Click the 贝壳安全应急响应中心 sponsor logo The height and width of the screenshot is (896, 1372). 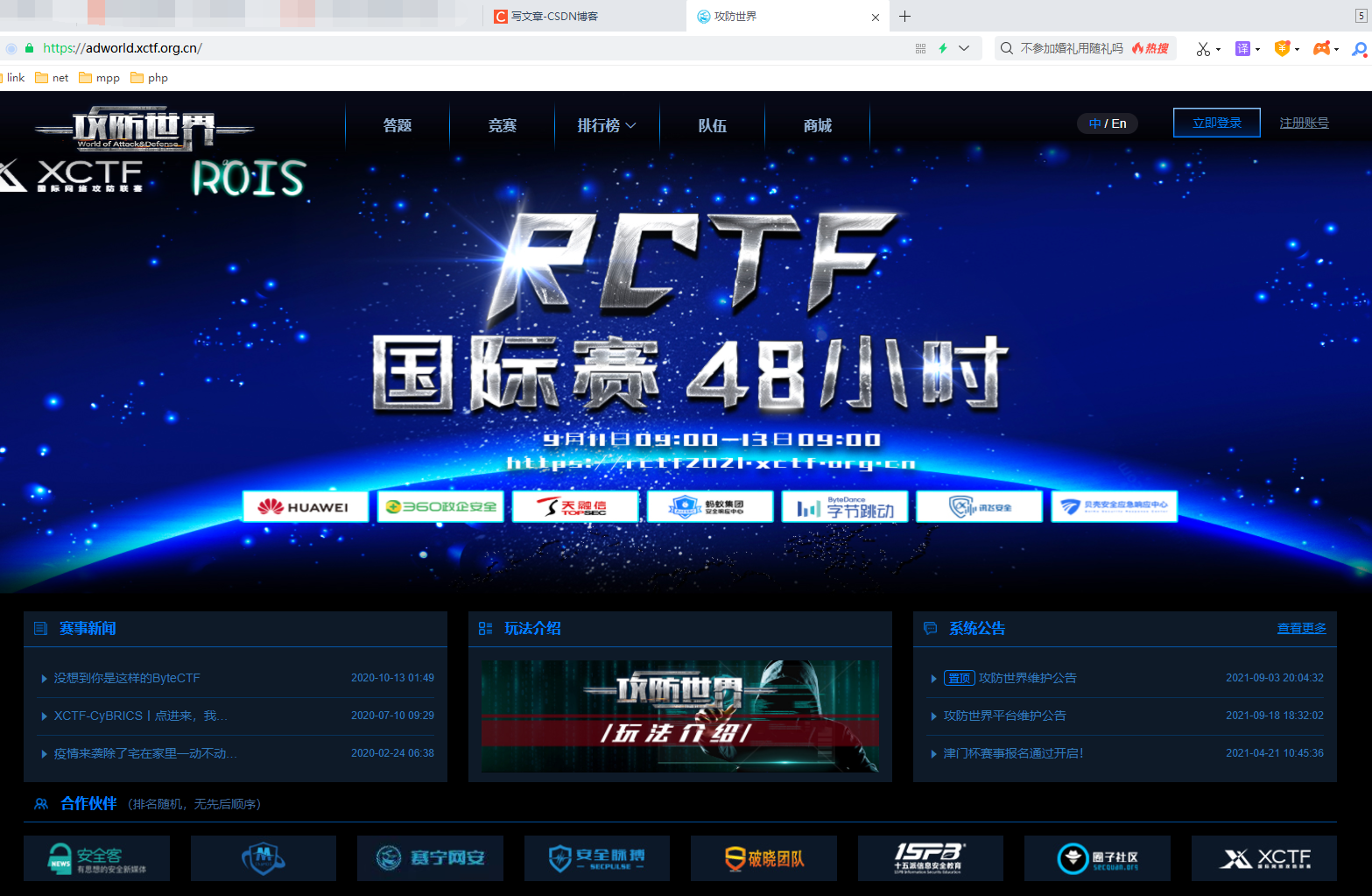(x=1115, y=506)
